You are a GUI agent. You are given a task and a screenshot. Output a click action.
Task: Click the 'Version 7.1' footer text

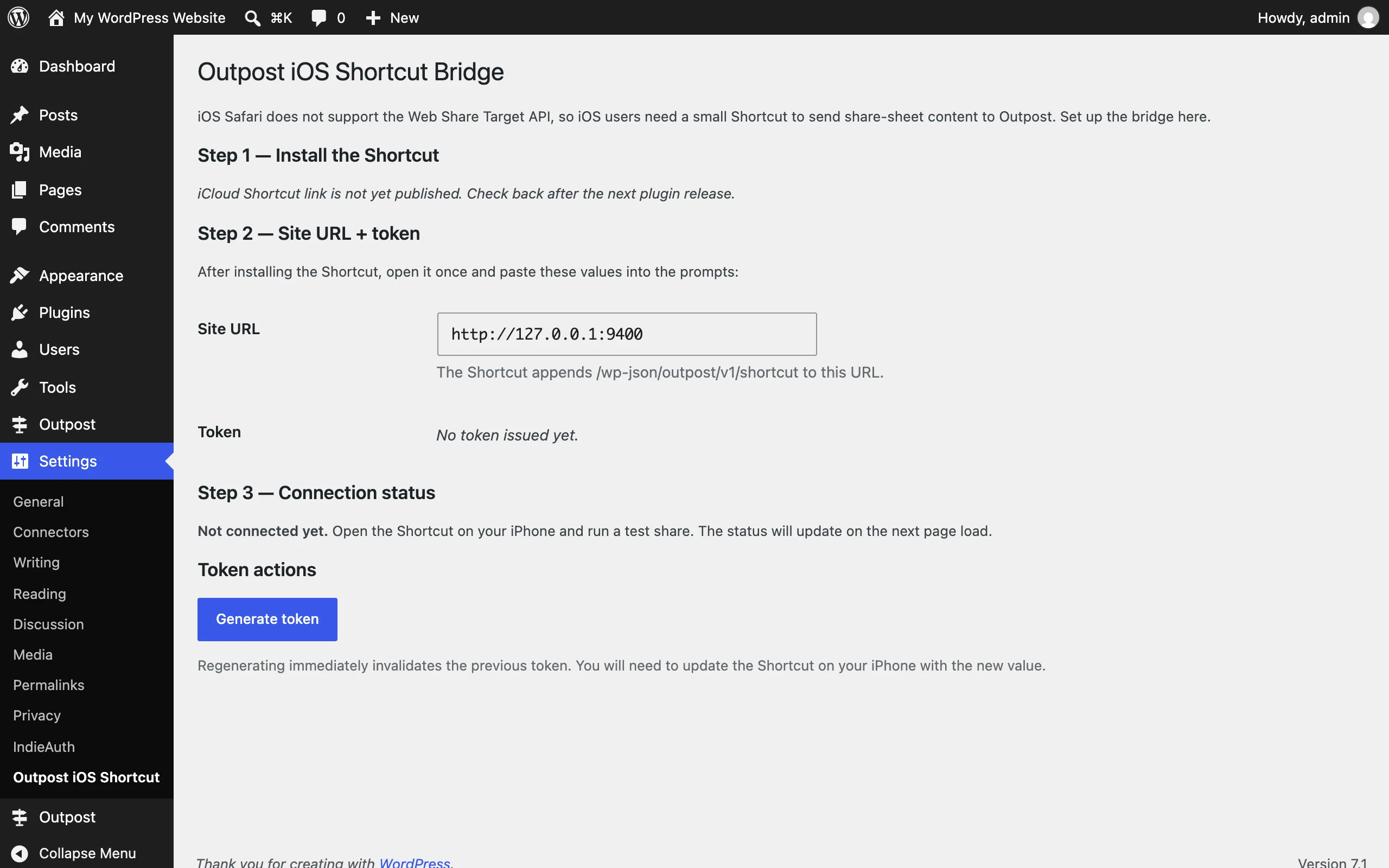click(1333, 861)
